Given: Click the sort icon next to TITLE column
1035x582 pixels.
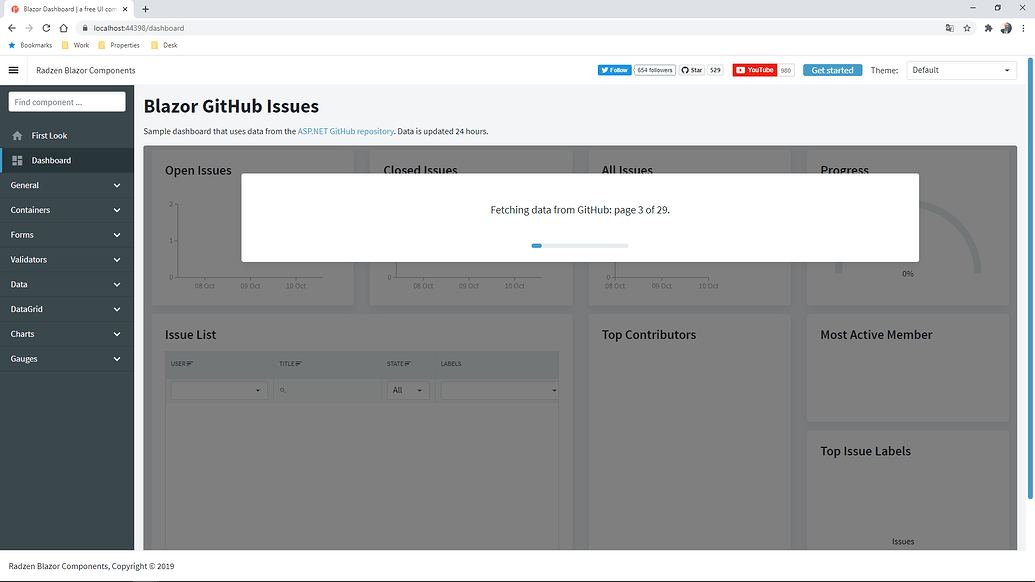Looking at the screenshot, I should coord(300,364).
